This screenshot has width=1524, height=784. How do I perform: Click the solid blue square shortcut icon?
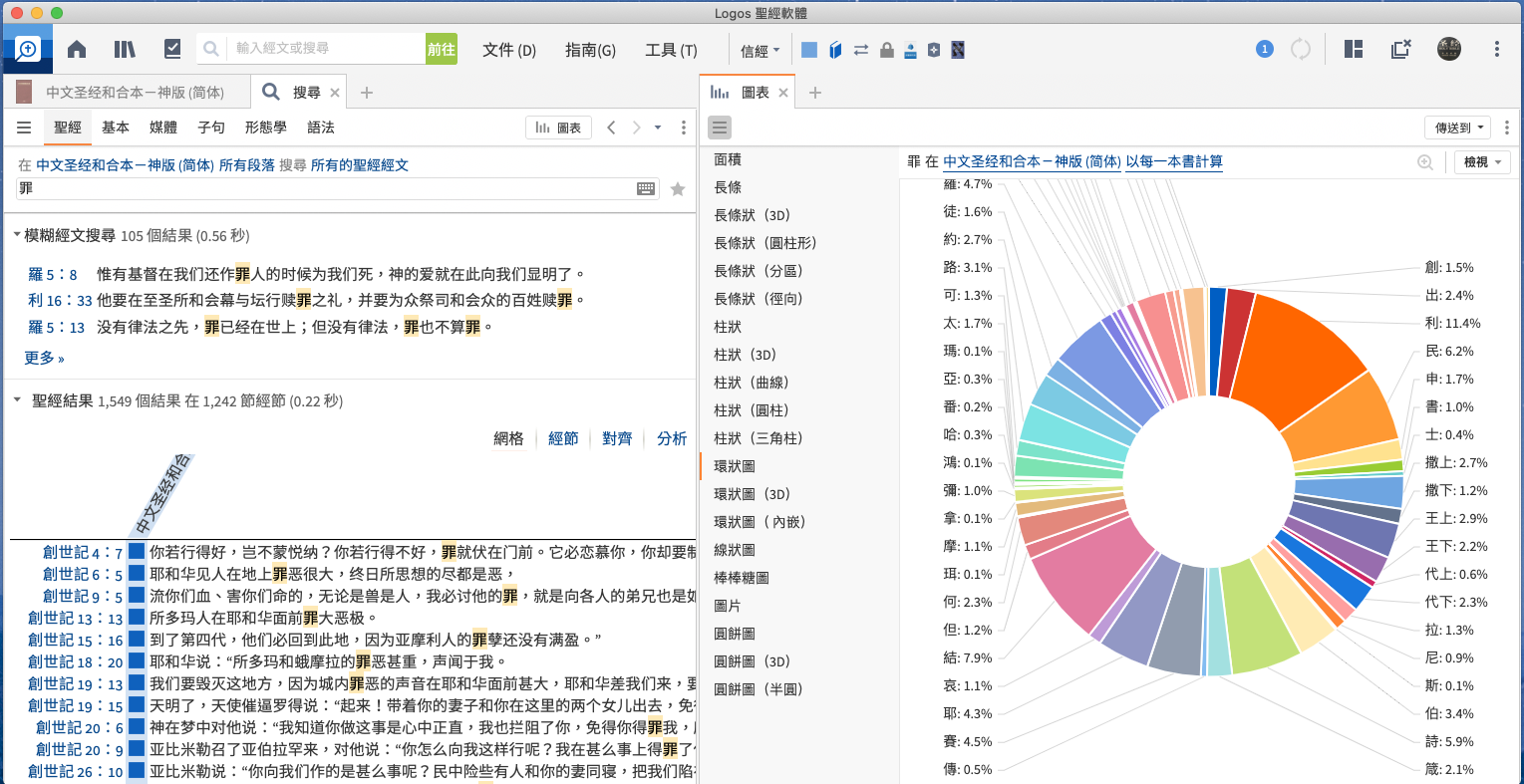coord(809,50)
